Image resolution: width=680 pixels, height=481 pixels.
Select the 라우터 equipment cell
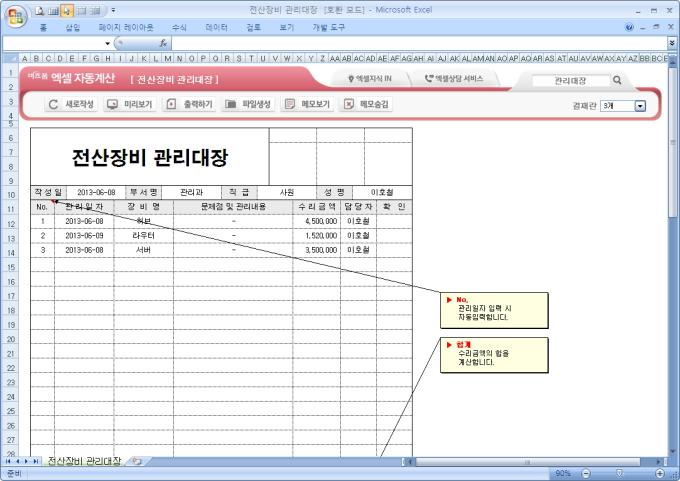coord(144,236)
